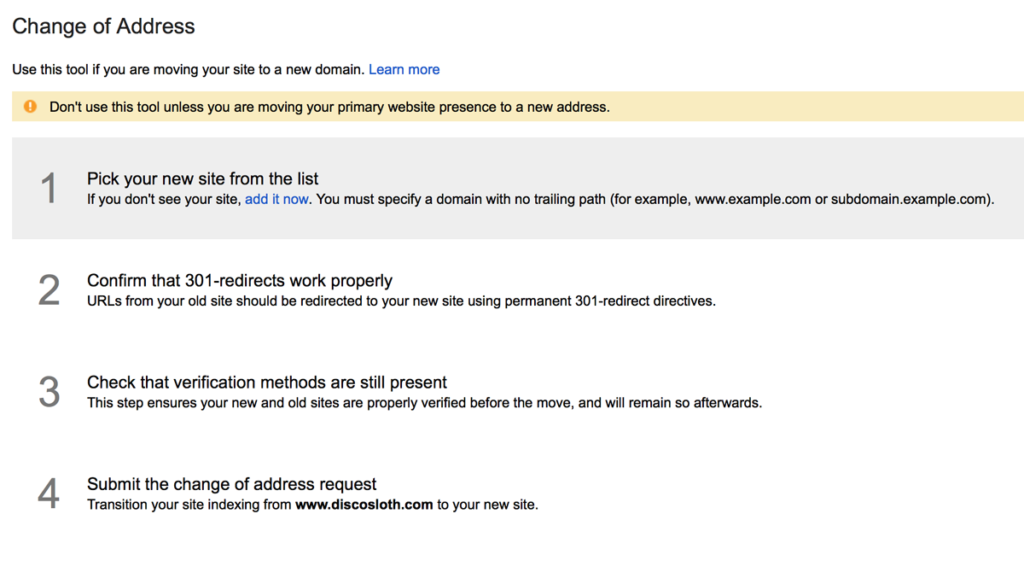
Task: Click 'Transition your site indexing from' text
Action: coord(189,505)
